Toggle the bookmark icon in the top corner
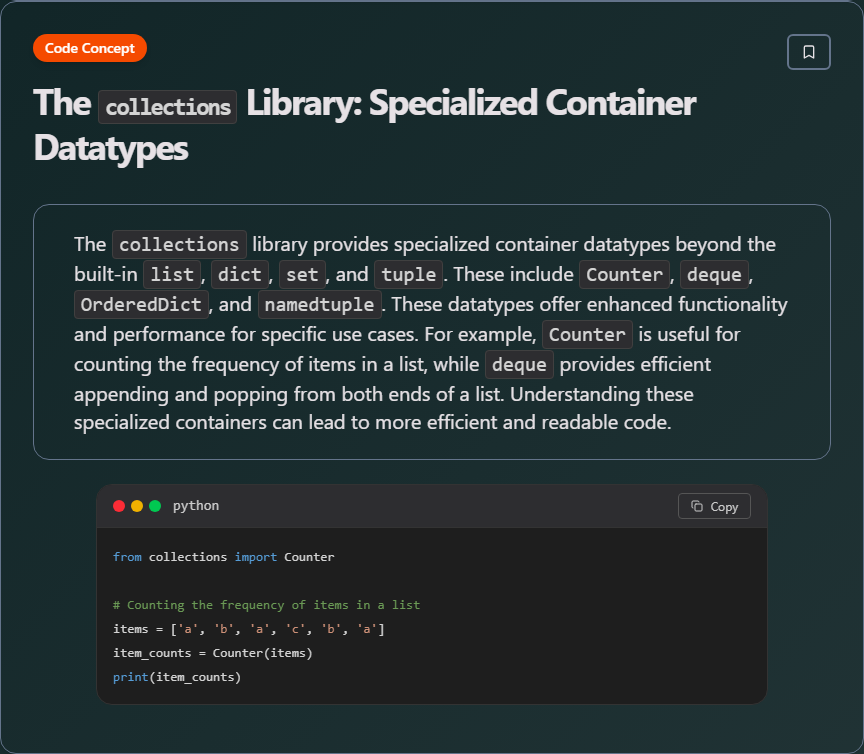The image size is (864, 754). [809, 51]
